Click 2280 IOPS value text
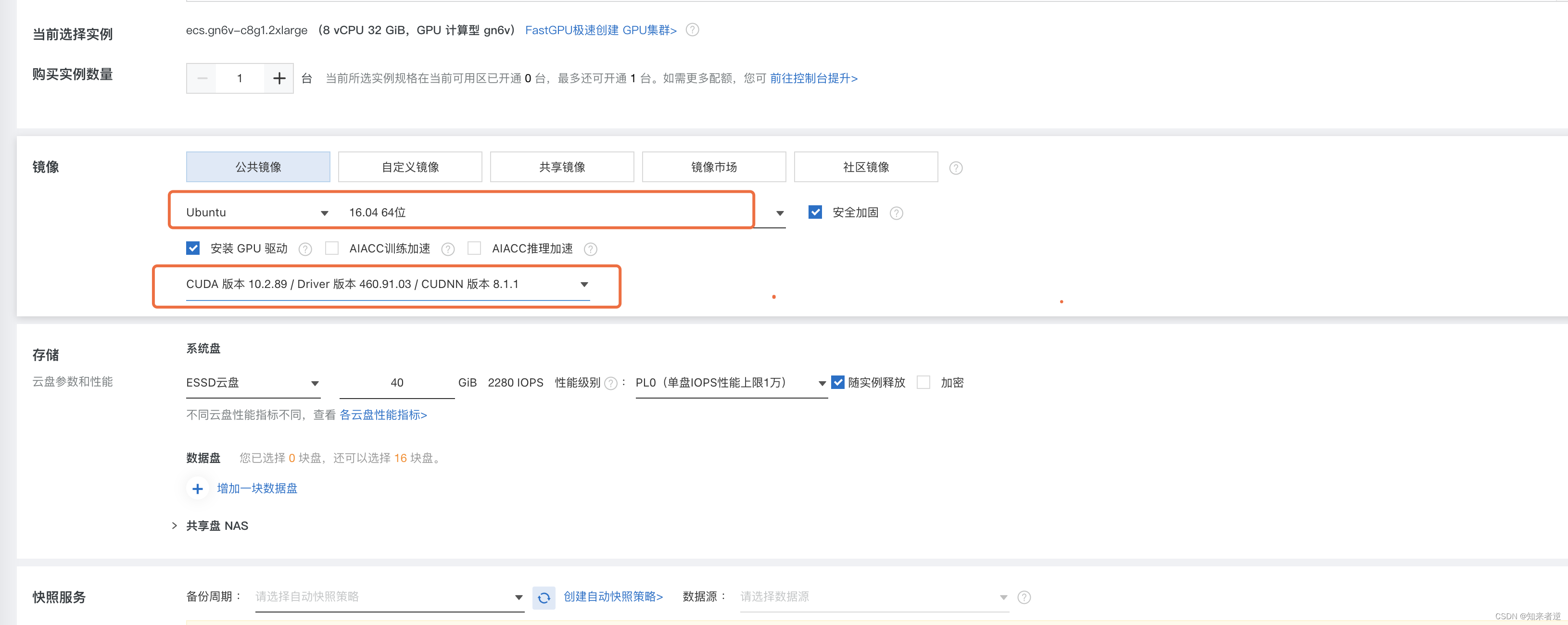 tap(516, 383)
